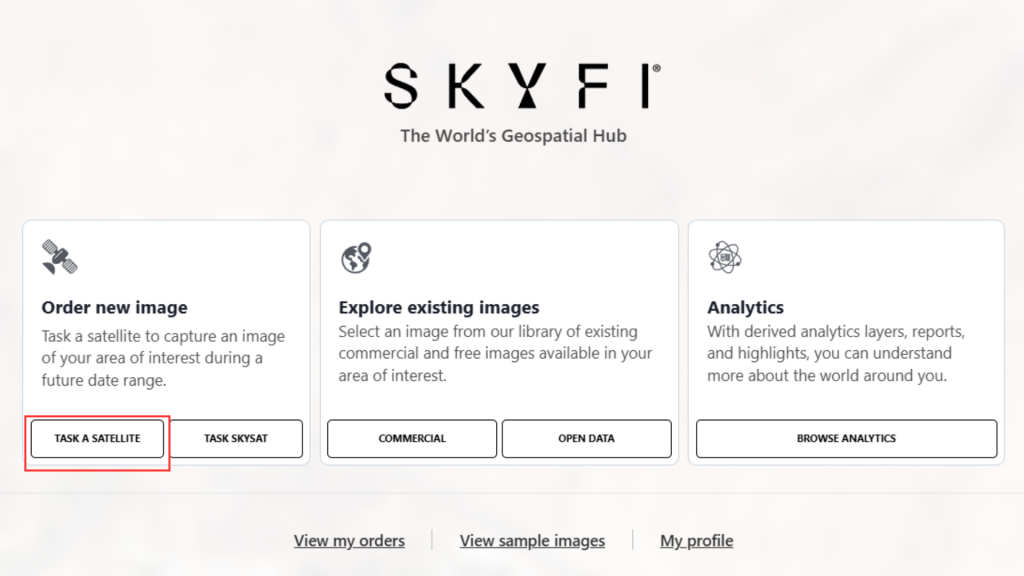Click the satellite icon in Order new image card
The width and height of the screenshot is (1024, 576).
[59, 257]
